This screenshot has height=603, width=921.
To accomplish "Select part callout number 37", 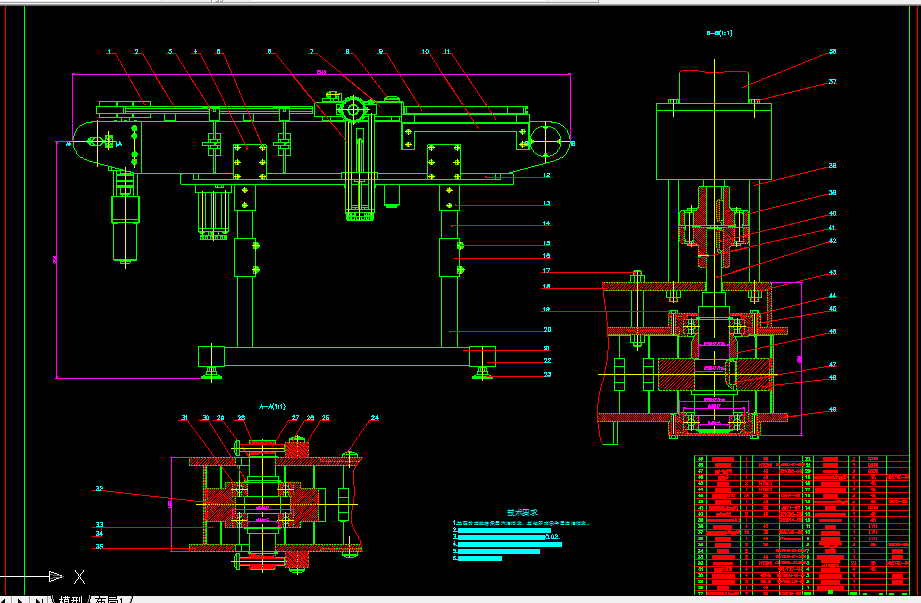I will [832, 82].
